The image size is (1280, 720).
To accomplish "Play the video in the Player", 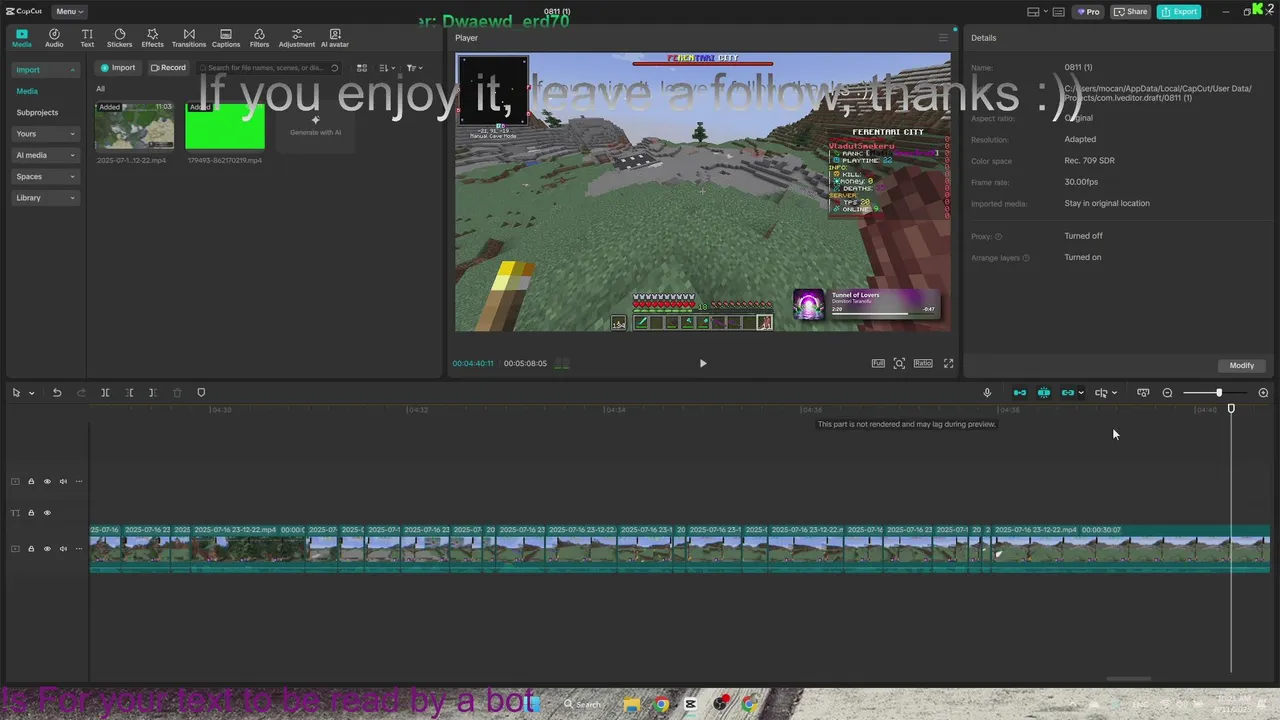I will (703, 363).
